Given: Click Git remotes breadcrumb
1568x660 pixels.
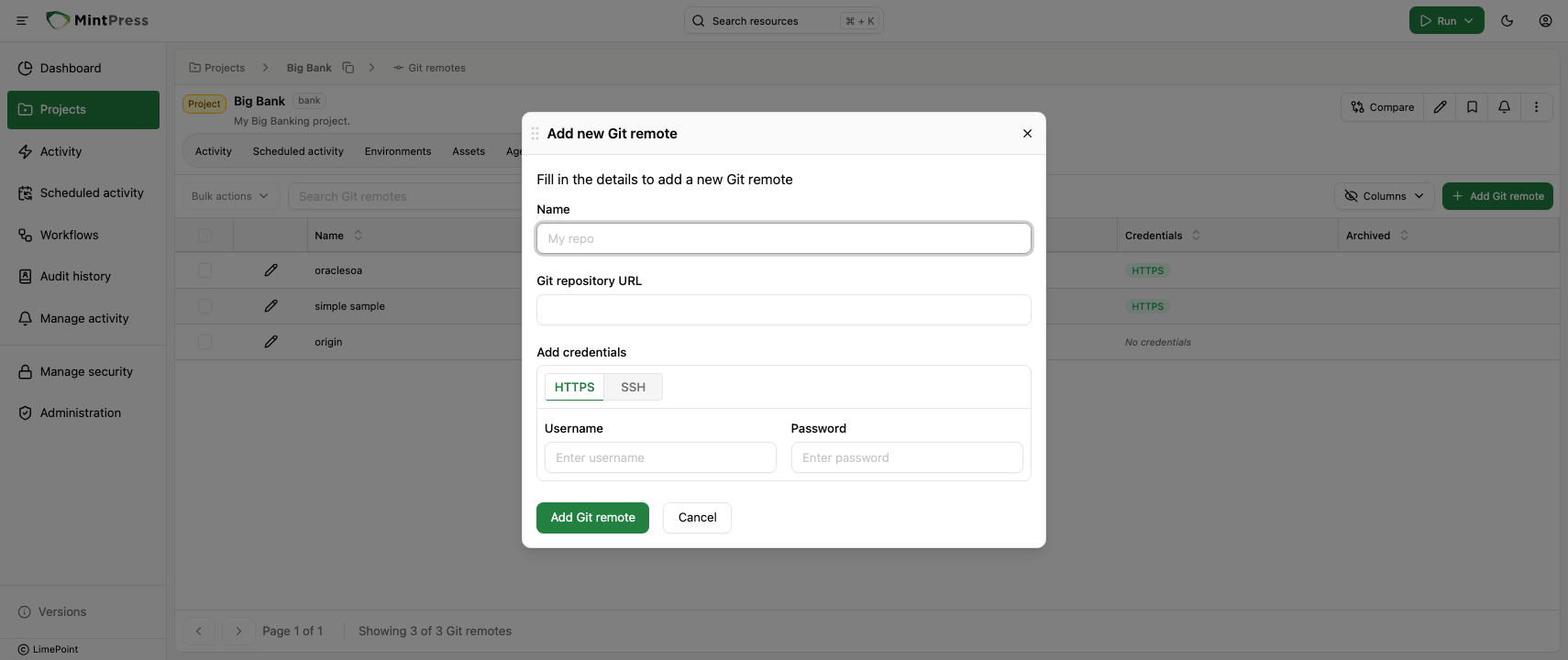Looking at the screenshot, I should coord(429,68).
